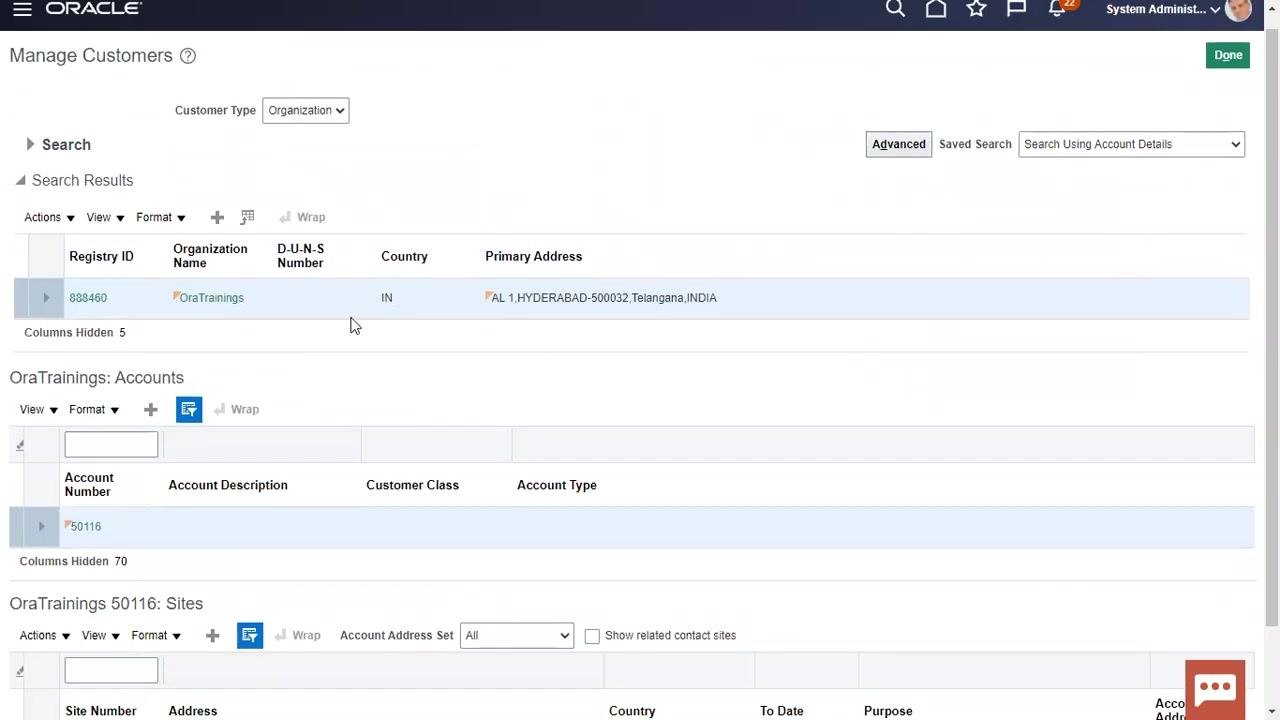
Task: Check Show related contact sites
Action: pos(592,636)
